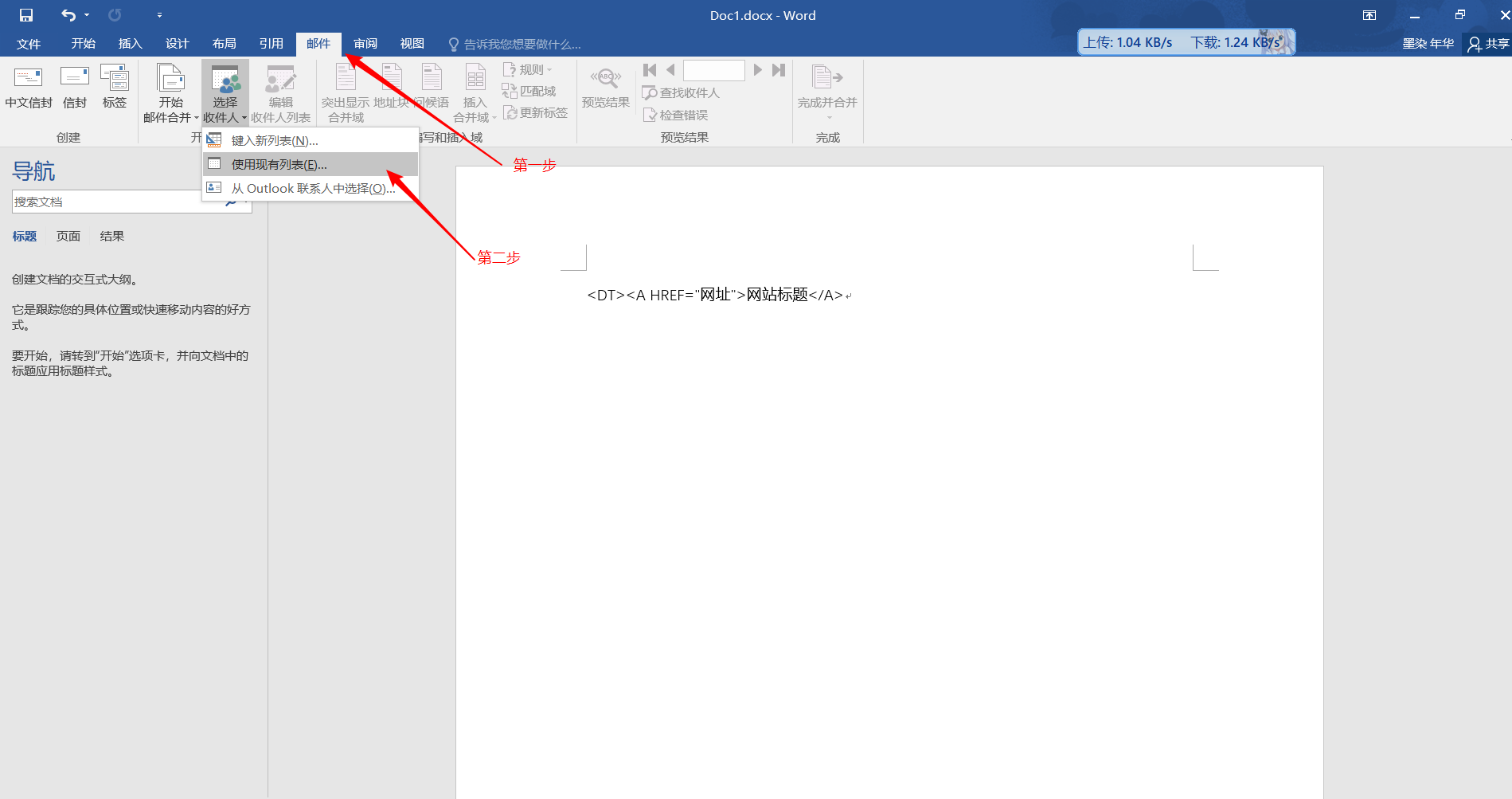The width and height of the screenshot is (1512, 799).
Task: Choose 从 Outlook 联系人中选择(O)... menu item
Action: click(311, 189)
